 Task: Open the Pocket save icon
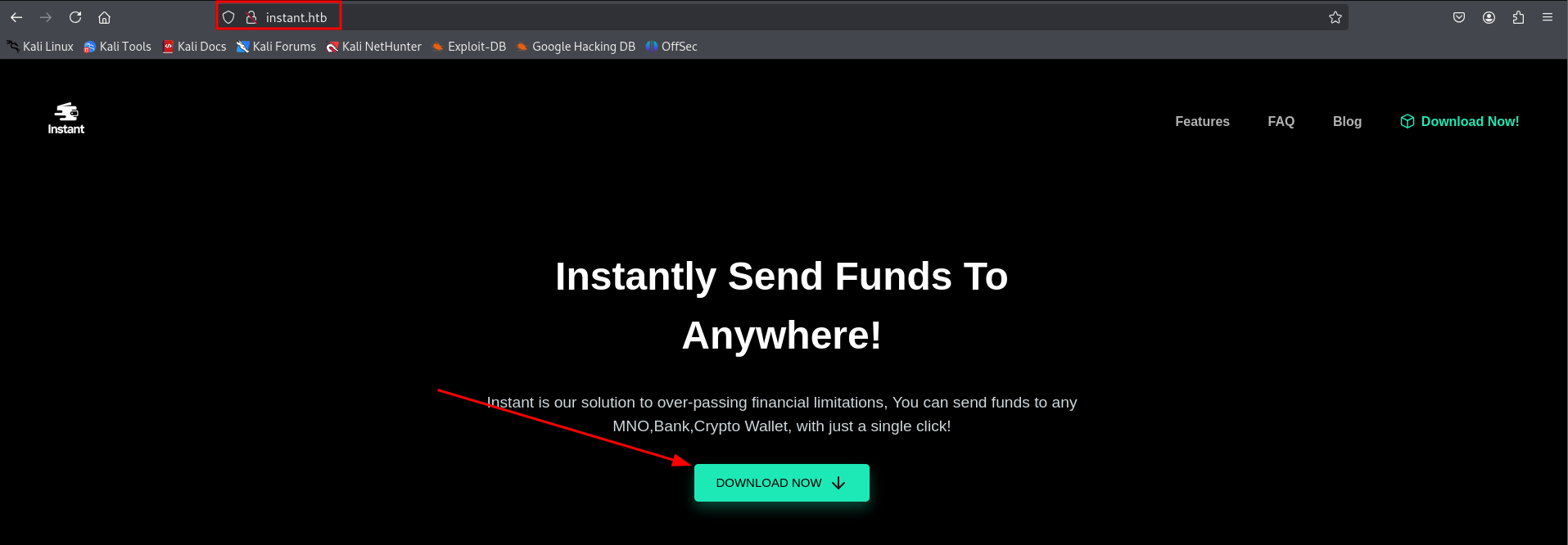(1459, 17)
